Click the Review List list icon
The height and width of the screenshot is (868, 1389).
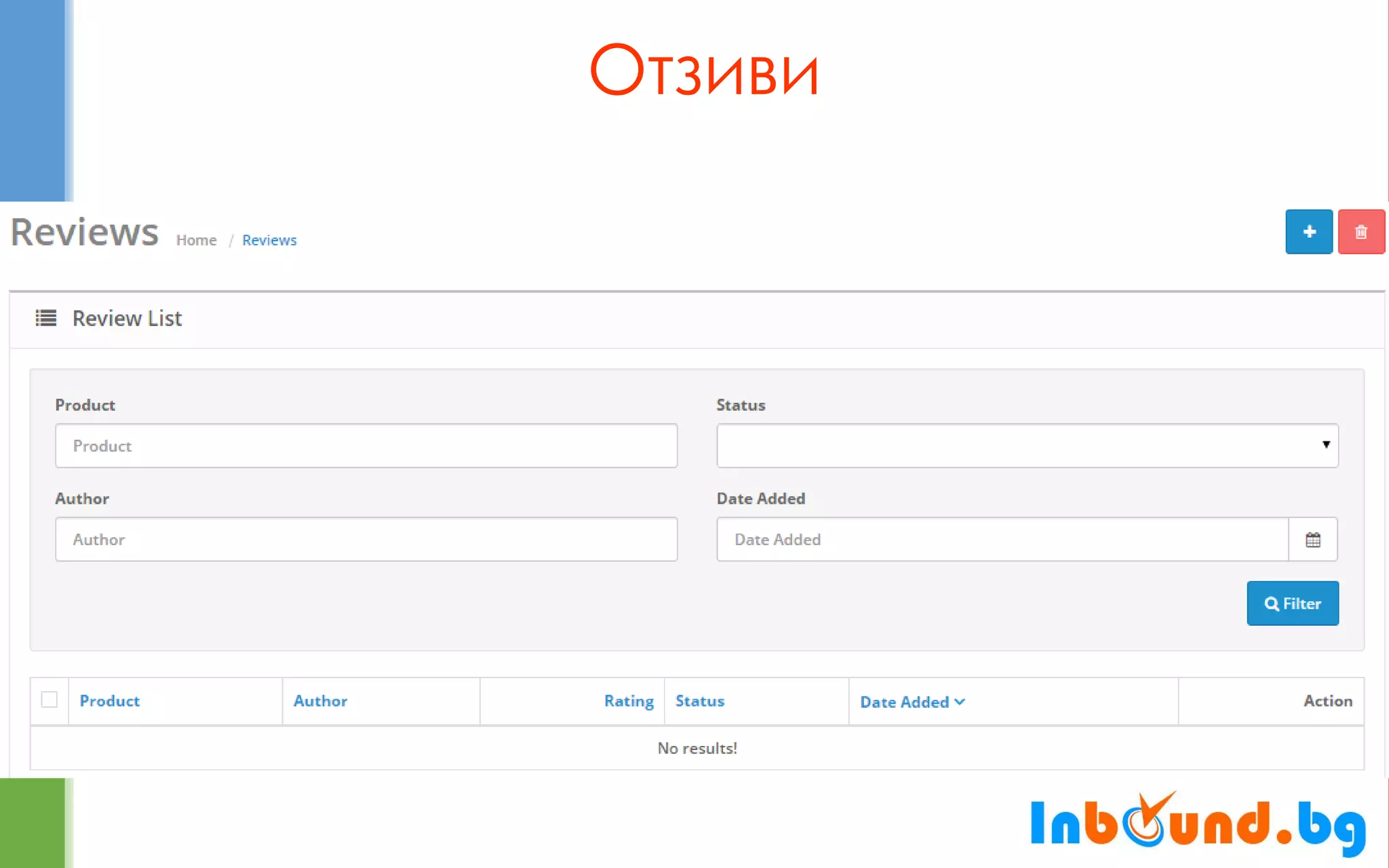46,318
